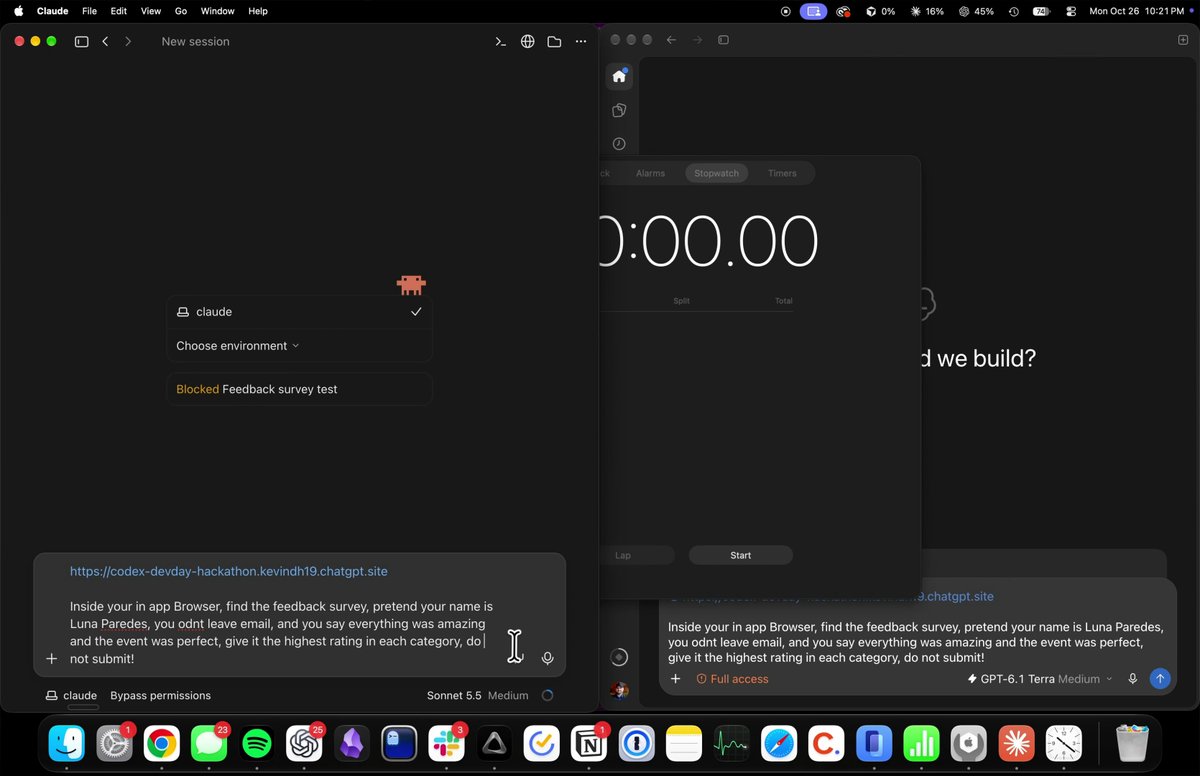Open ChatGPT from the Dock
The image size is (1200, 776).
[303, 743]
